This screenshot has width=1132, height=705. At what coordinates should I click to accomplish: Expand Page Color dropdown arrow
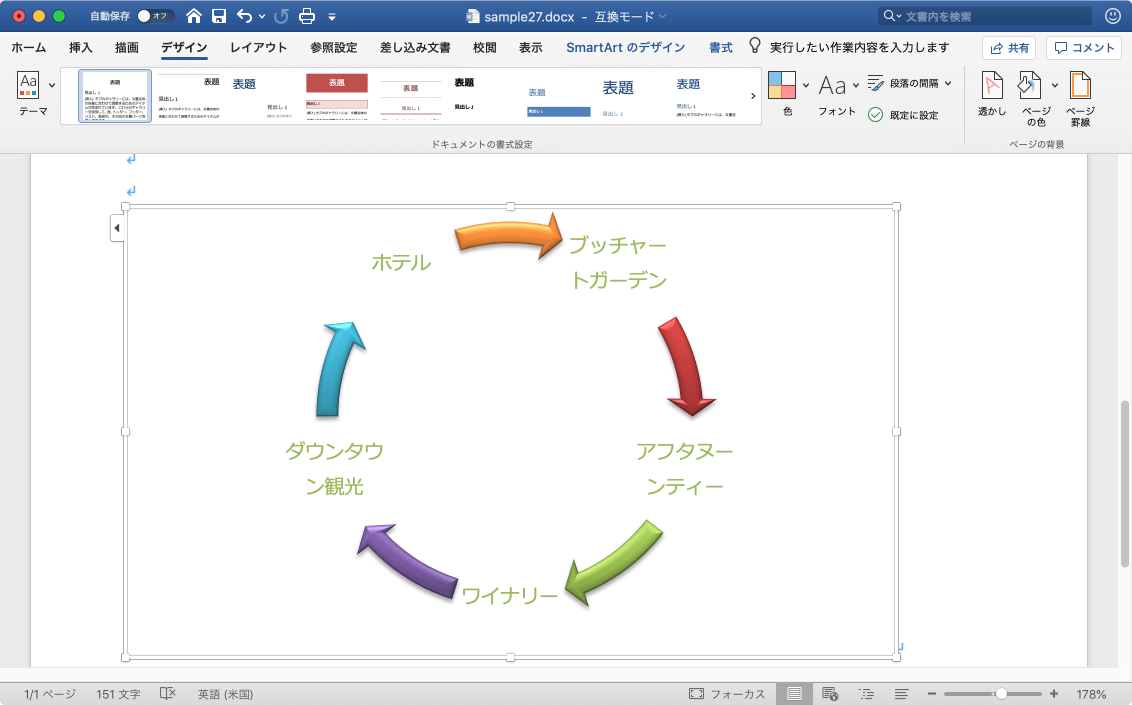click(x=1055, y=84)
